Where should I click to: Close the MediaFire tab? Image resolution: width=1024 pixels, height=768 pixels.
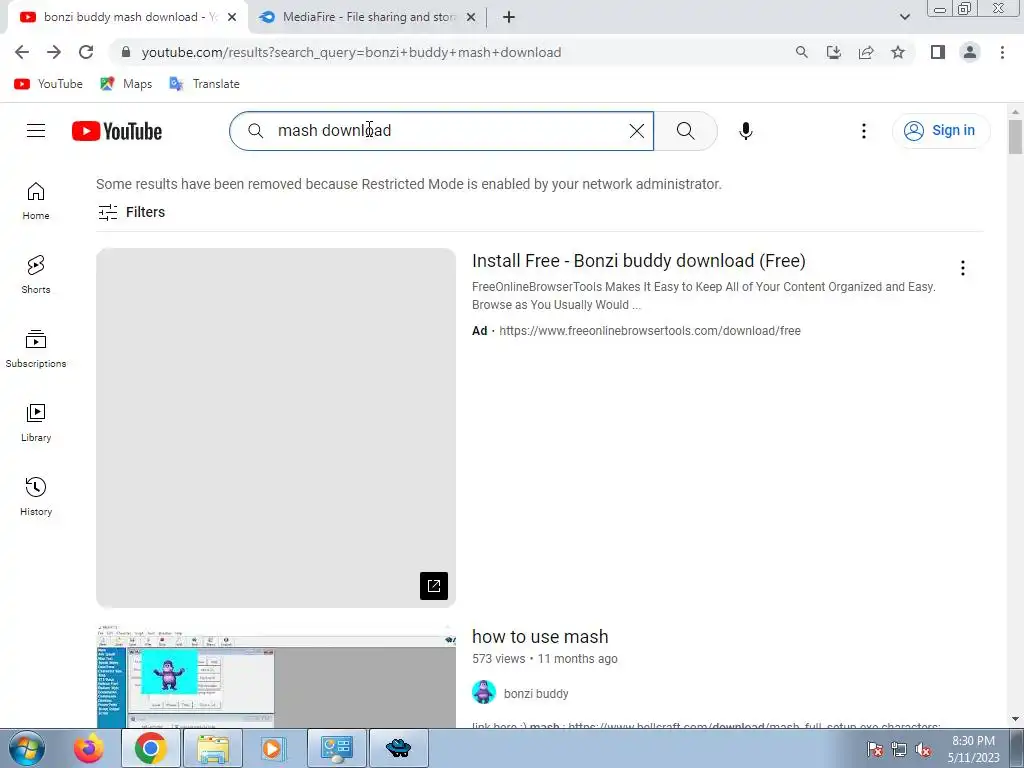[471, 18]
